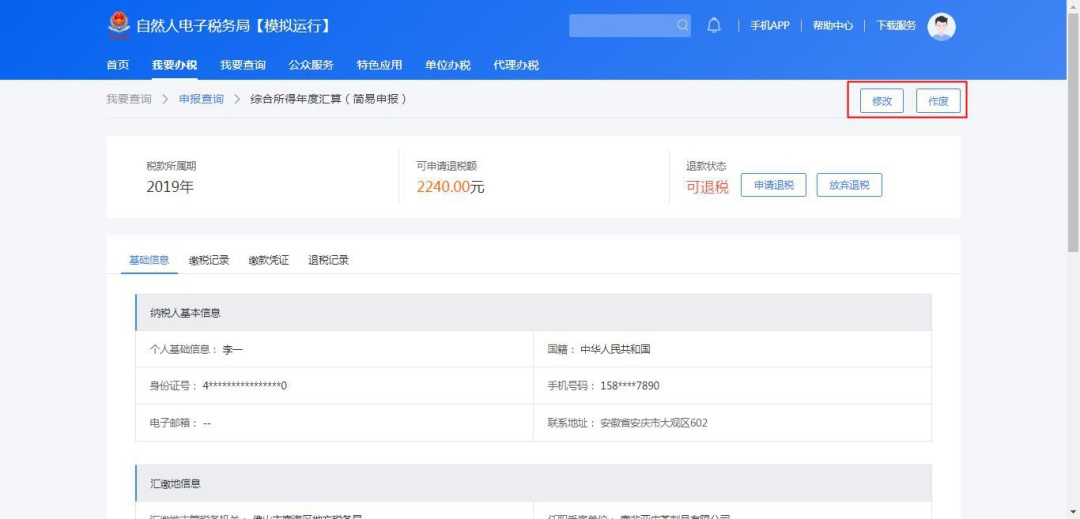
Task: Switch to 退税记录 tab
Action: (x=328, y=260)
